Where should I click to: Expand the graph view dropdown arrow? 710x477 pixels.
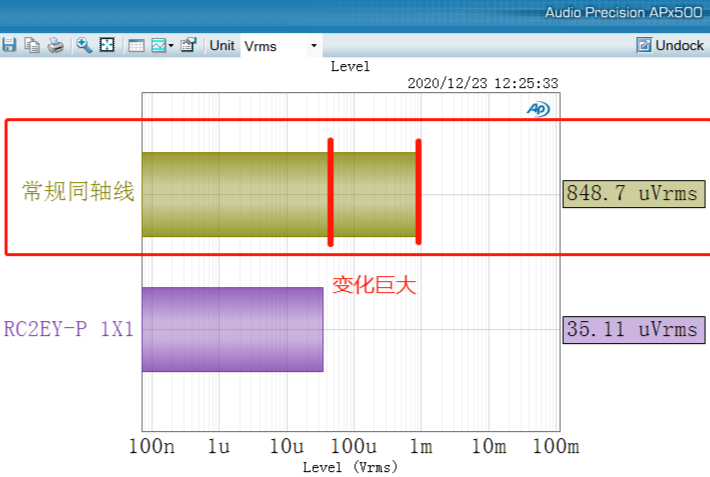[171, 45]
